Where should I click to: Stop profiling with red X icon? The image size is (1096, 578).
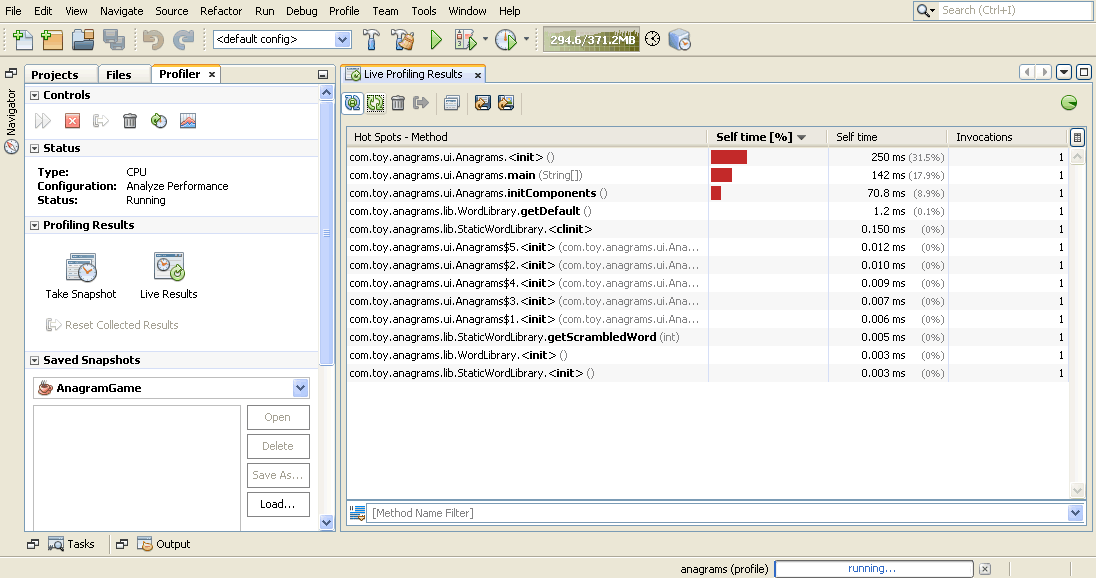coord(72,121)
